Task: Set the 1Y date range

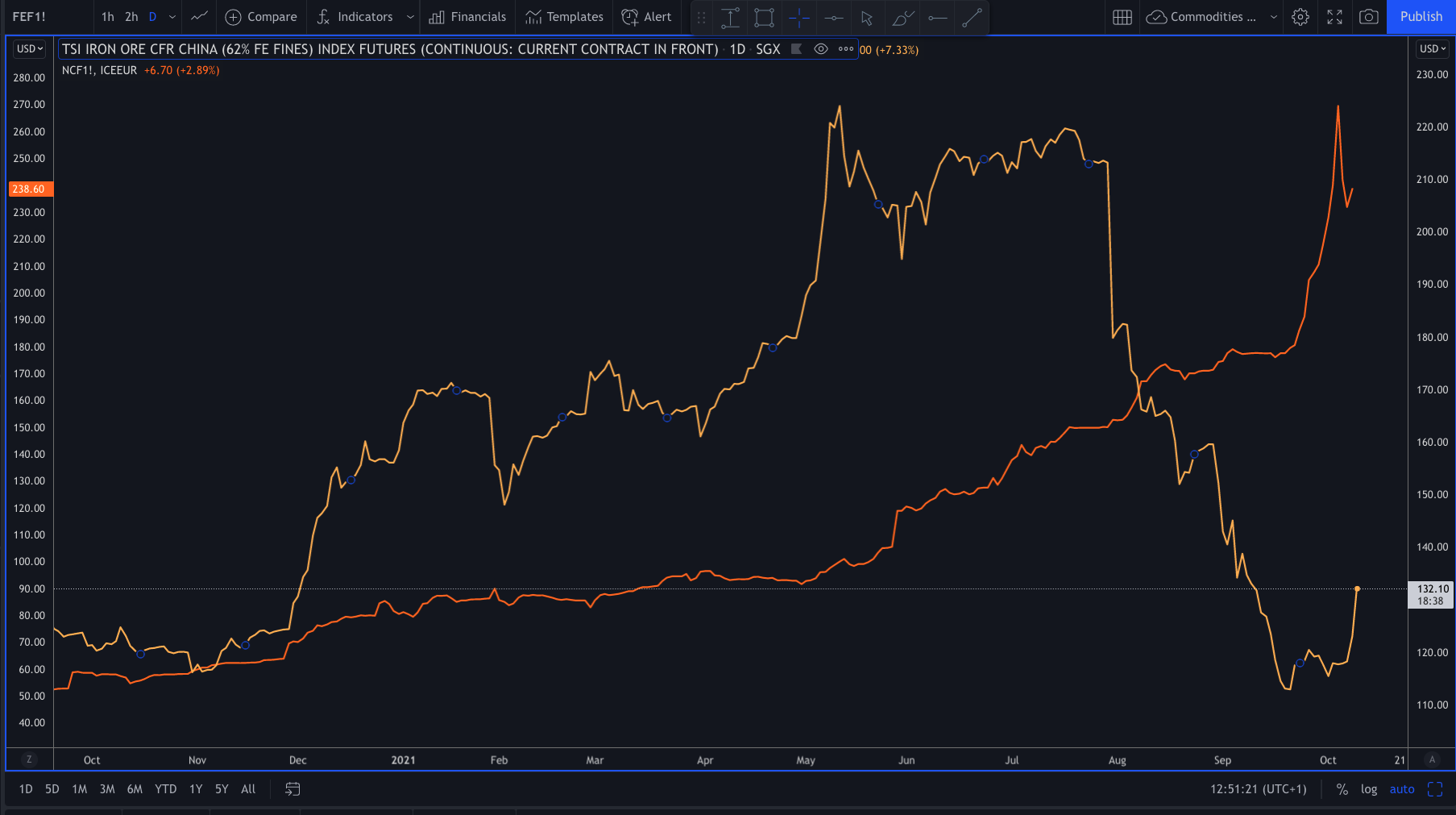Action: click(196, 789)
